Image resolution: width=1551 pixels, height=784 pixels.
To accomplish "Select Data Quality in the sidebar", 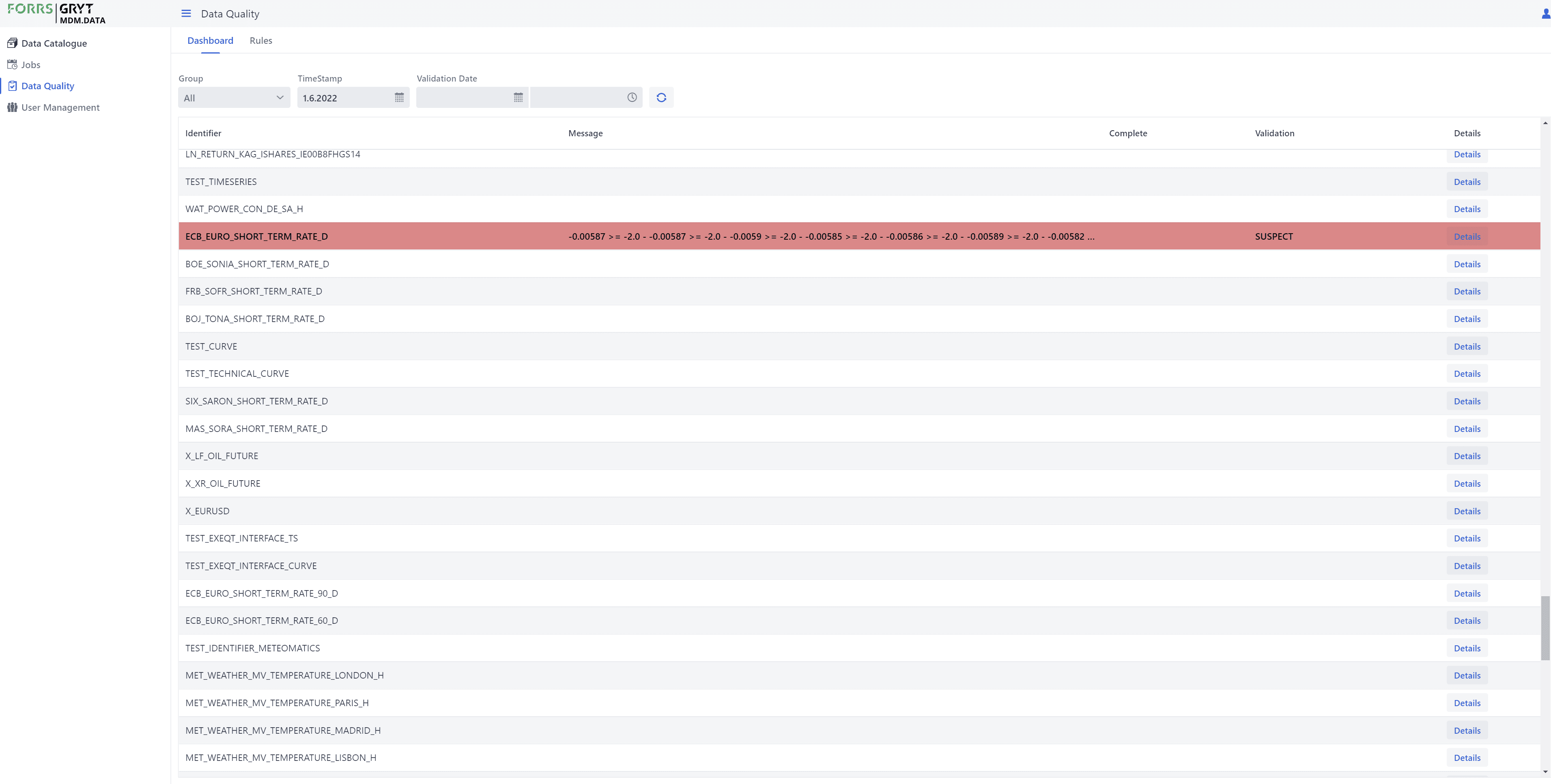I will (47, 86).
